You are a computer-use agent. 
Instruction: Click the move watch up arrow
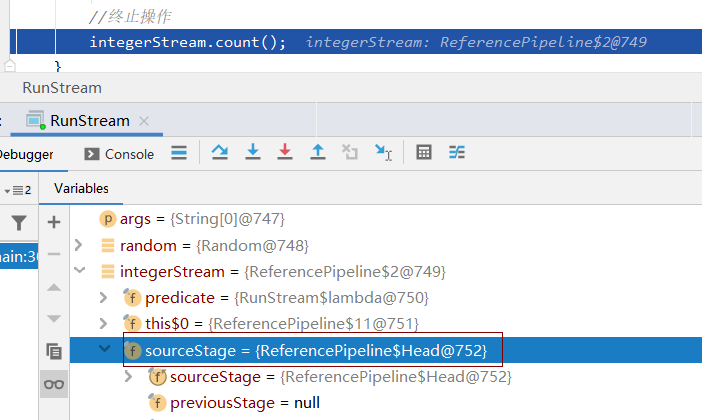tap(54, 287)
